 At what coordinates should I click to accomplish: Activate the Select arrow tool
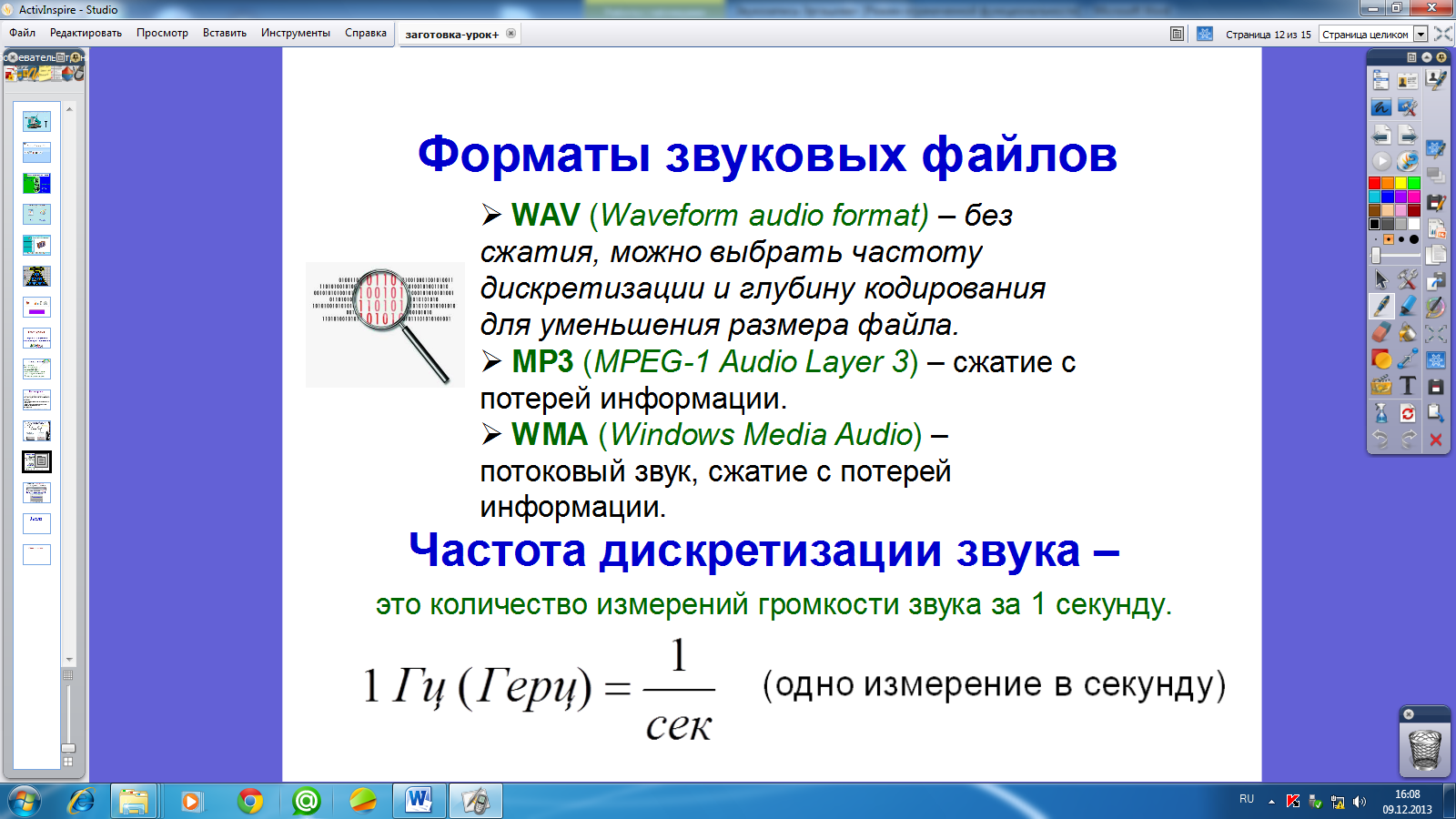point(1381,279)
